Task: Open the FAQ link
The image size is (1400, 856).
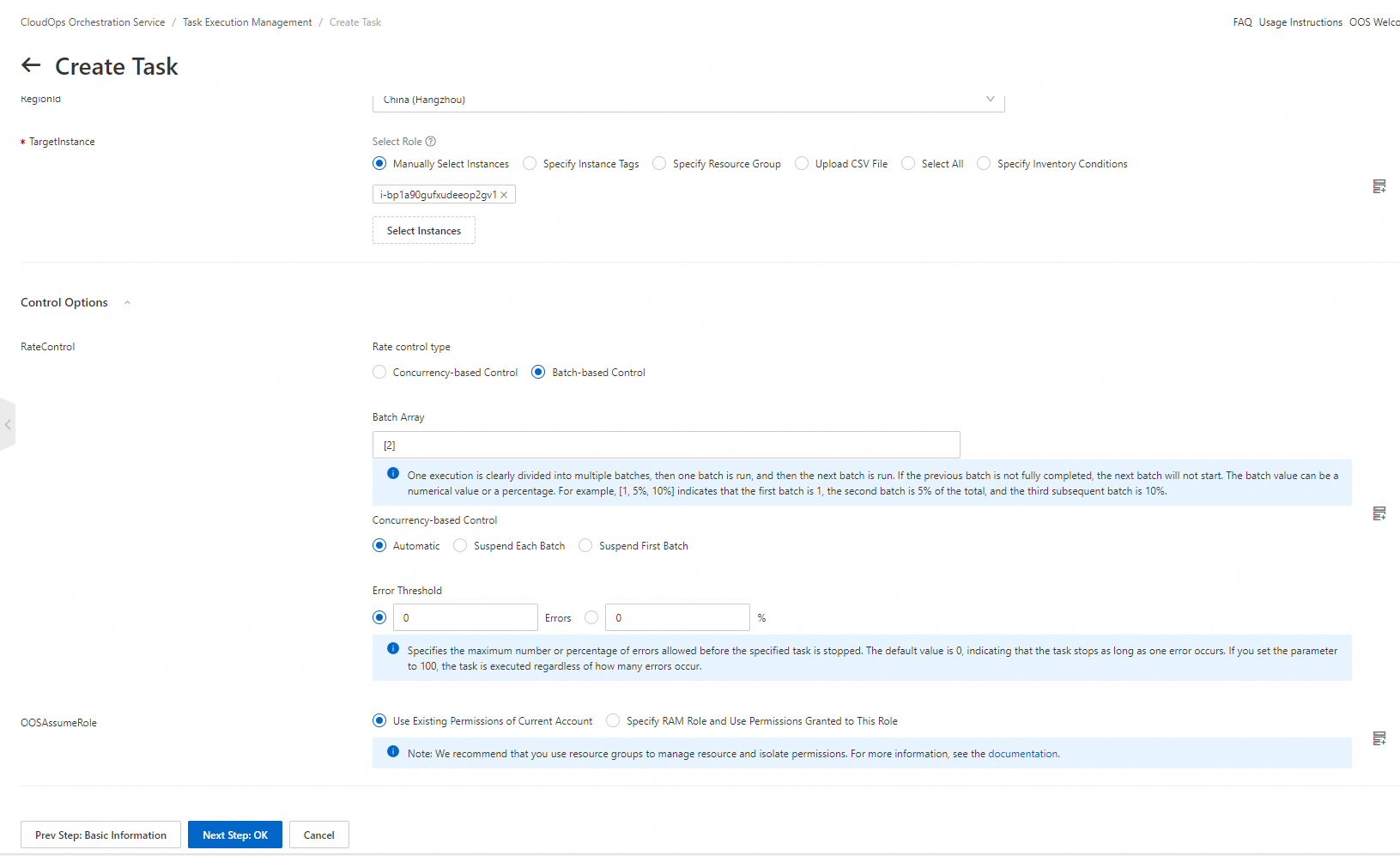Action: 1242,22
